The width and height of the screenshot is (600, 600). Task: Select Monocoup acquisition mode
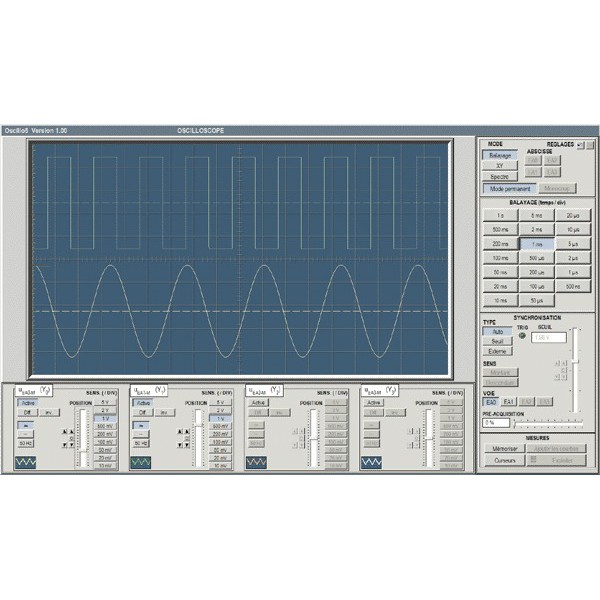pos(557,189)
